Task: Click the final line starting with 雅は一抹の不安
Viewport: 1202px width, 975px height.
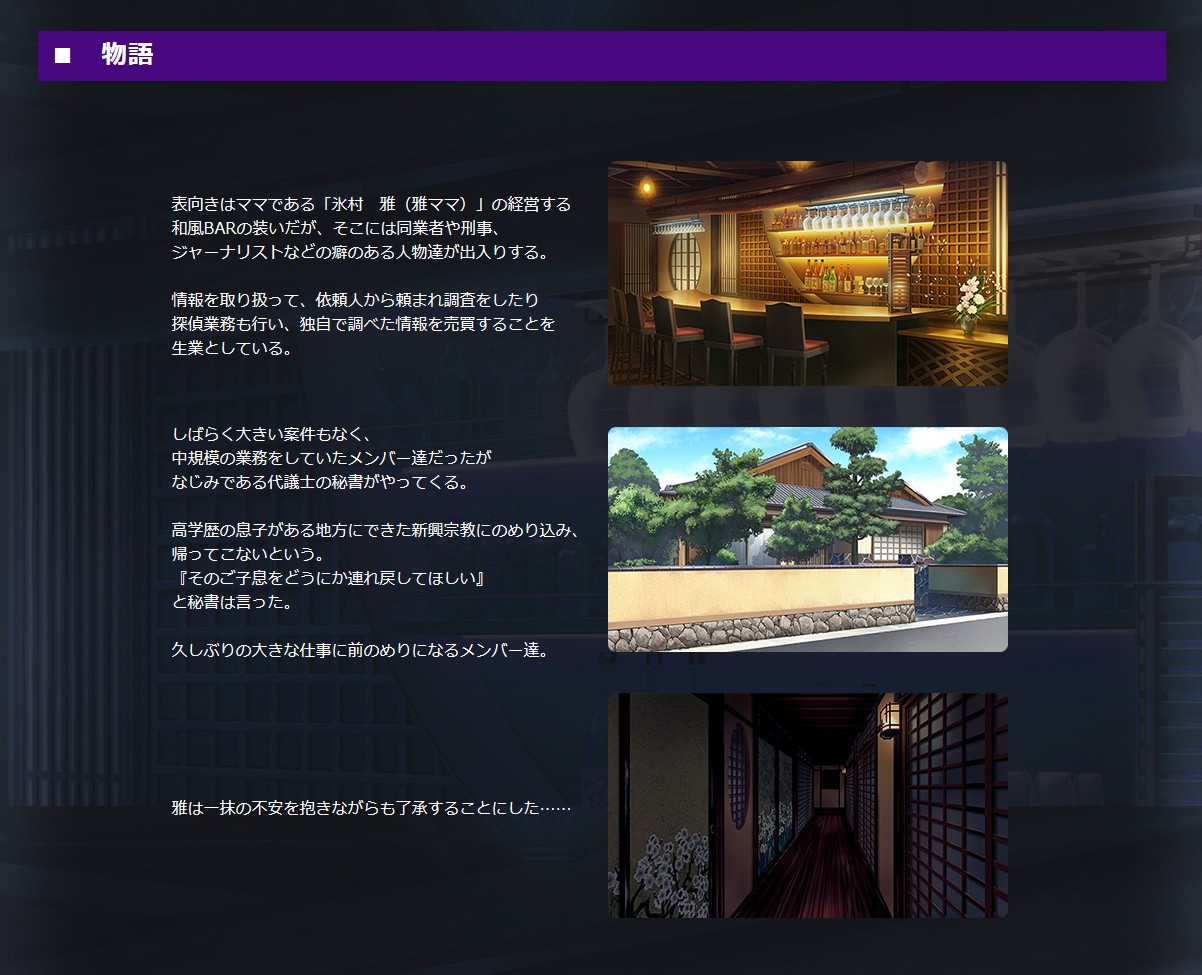Action: click(x=371, y=807)
